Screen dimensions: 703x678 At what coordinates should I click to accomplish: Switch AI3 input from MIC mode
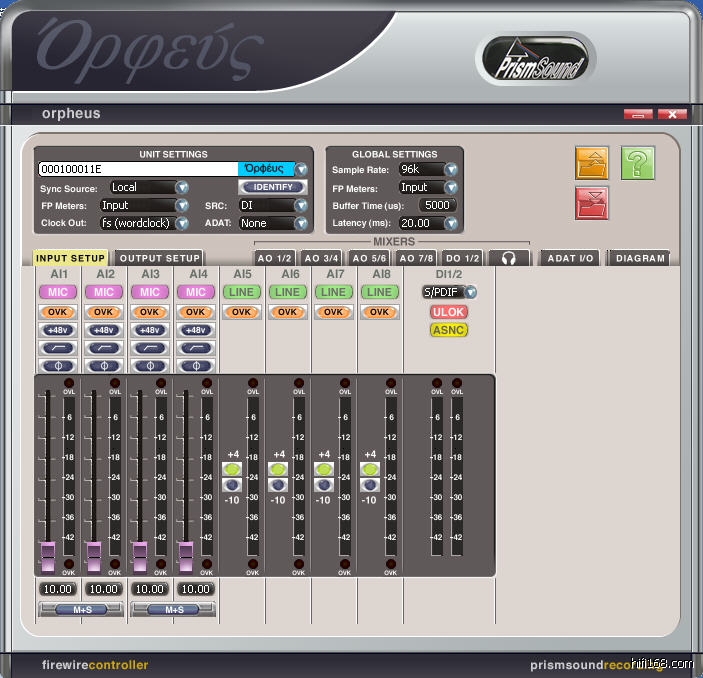click(x=150, y=292)
